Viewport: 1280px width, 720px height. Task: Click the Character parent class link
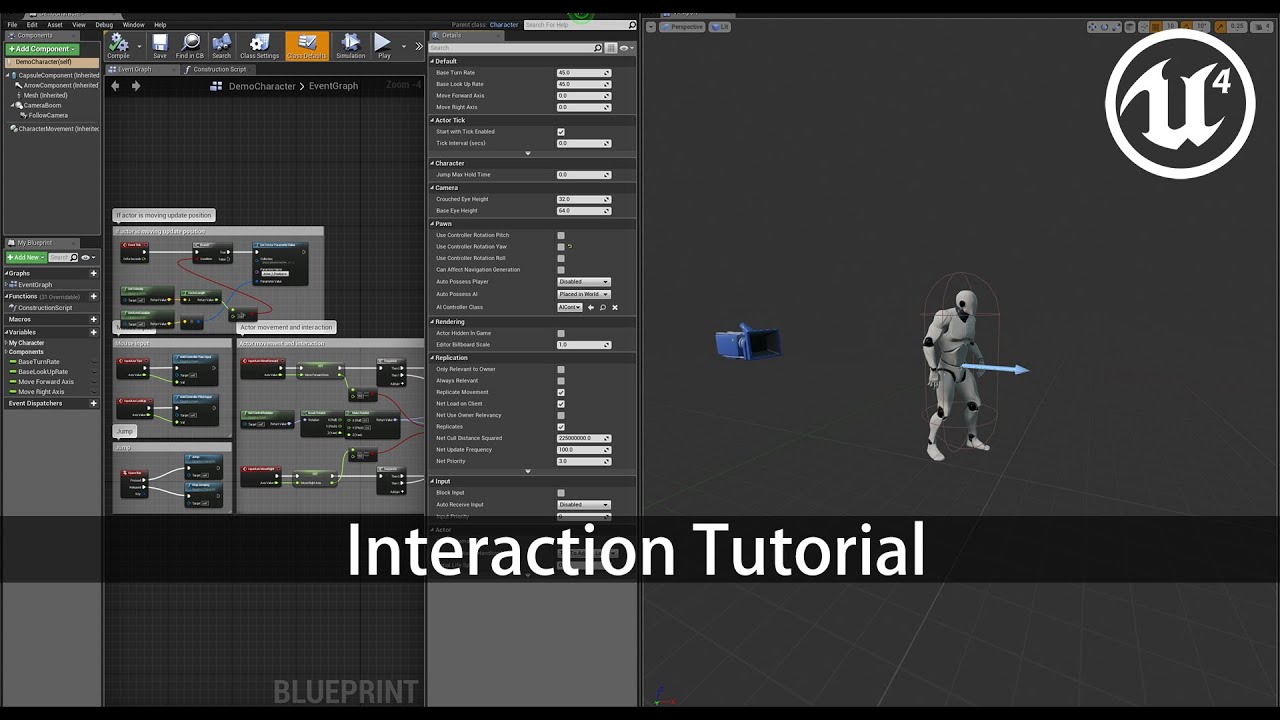pos(504,25)
